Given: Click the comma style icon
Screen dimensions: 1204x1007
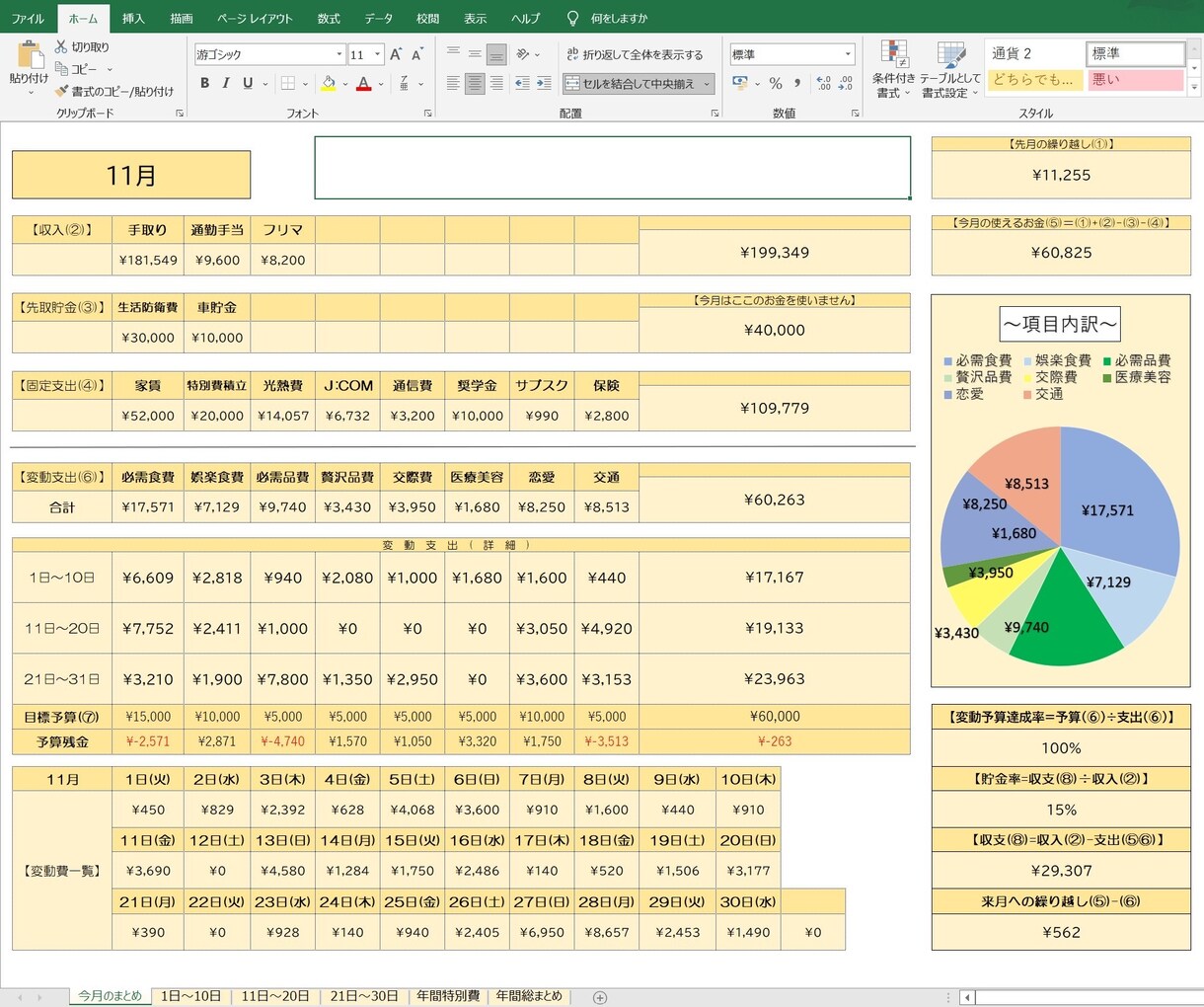Looking at the screenshot, I should (x=796, y=84).
